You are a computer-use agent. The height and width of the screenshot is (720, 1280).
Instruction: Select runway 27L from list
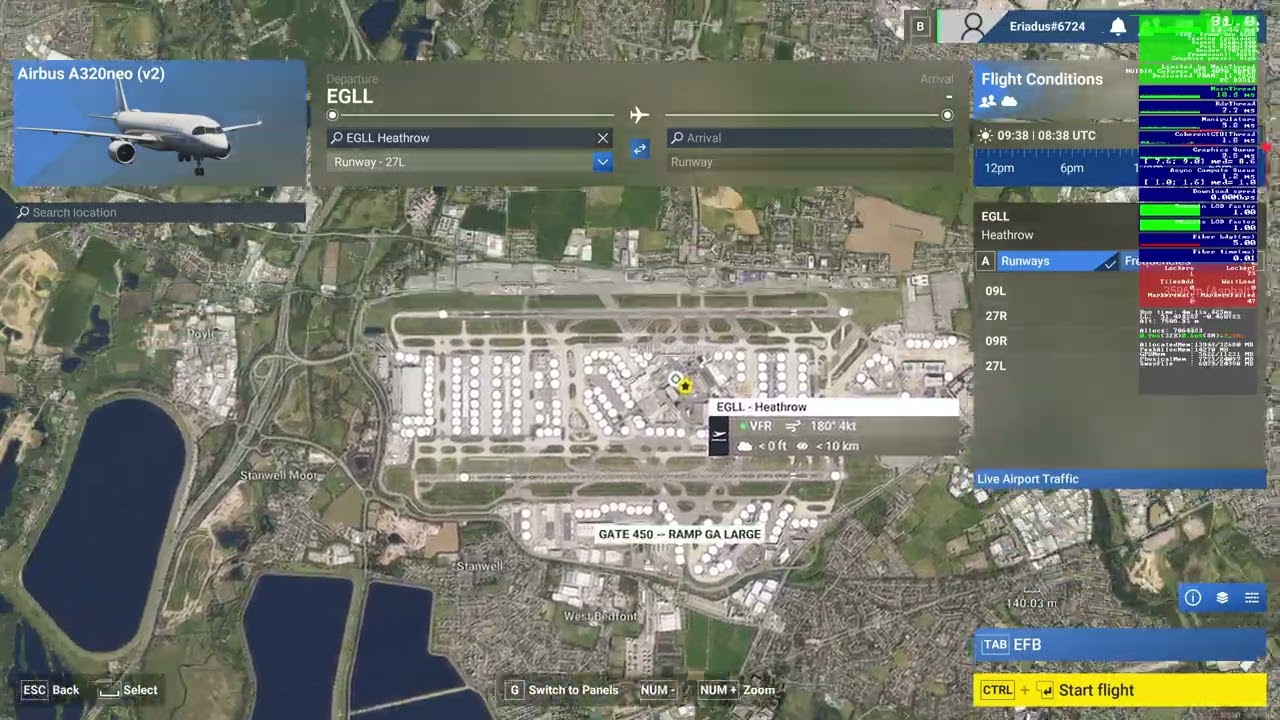click(x=995, y=366)
